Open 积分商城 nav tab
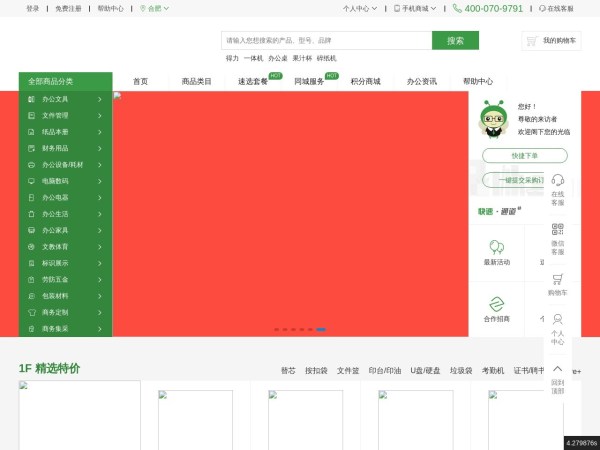The width and height of the screenshot is (600, 450). [365, 82]
